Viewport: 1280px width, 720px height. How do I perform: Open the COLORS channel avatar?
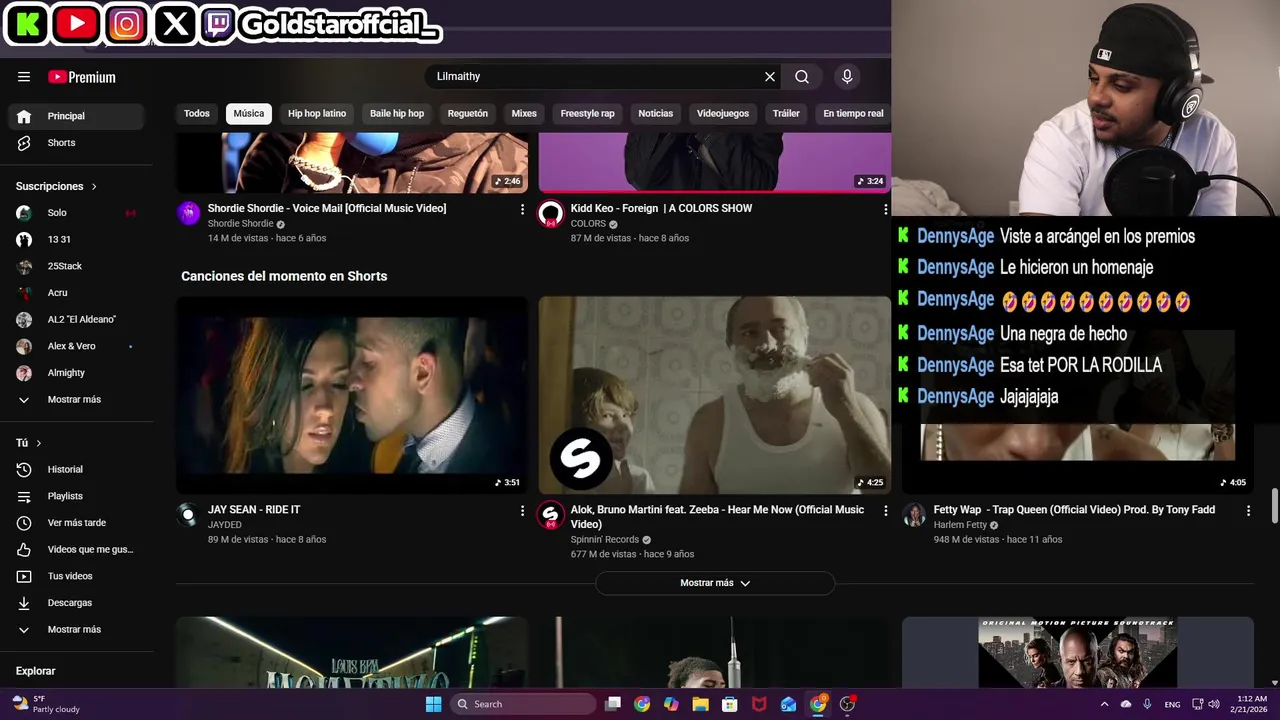pyautogui.click(x=551, y=213)
